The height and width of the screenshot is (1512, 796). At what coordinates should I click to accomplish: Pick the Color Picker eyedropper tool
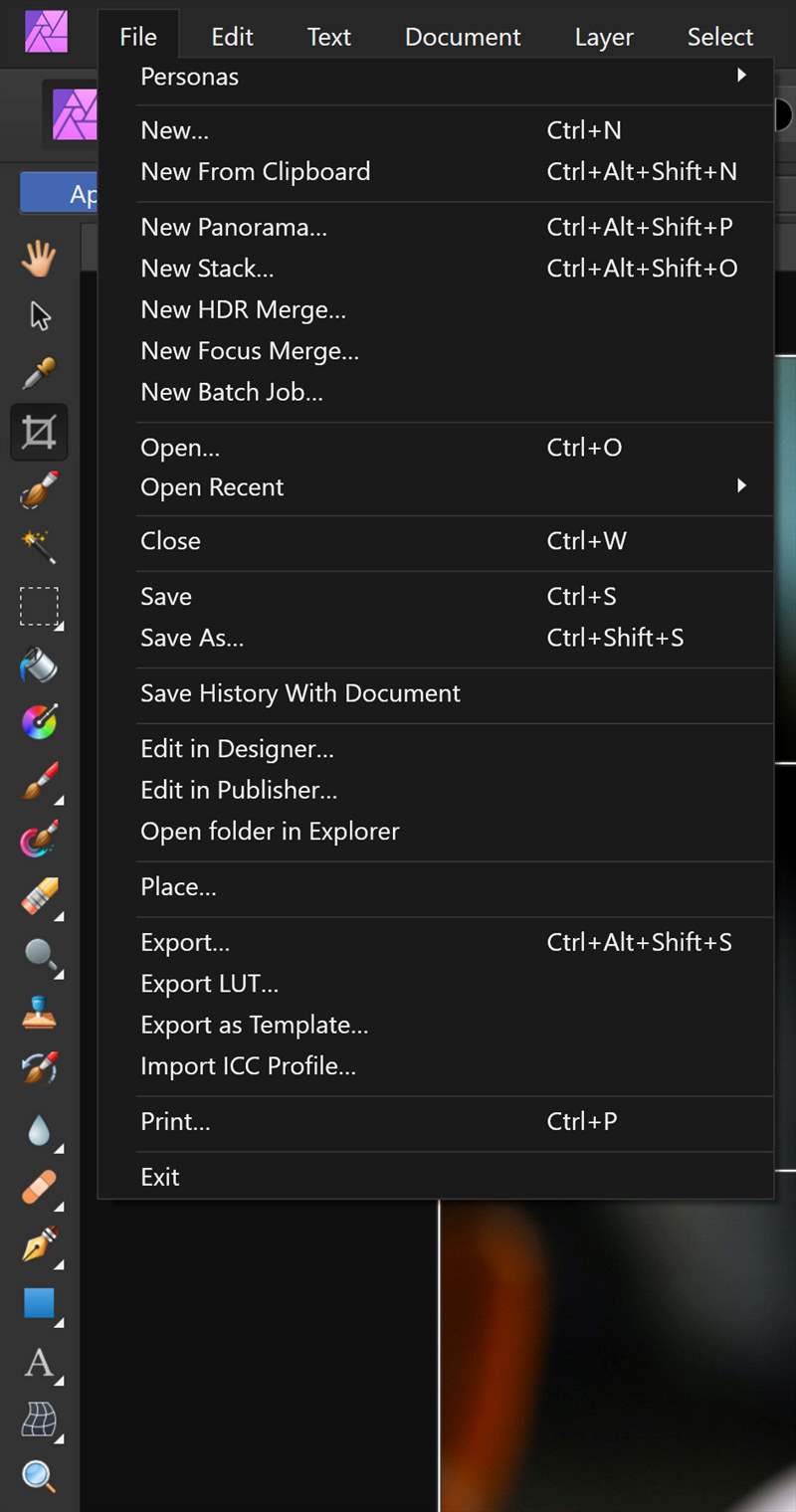point(39,374)
